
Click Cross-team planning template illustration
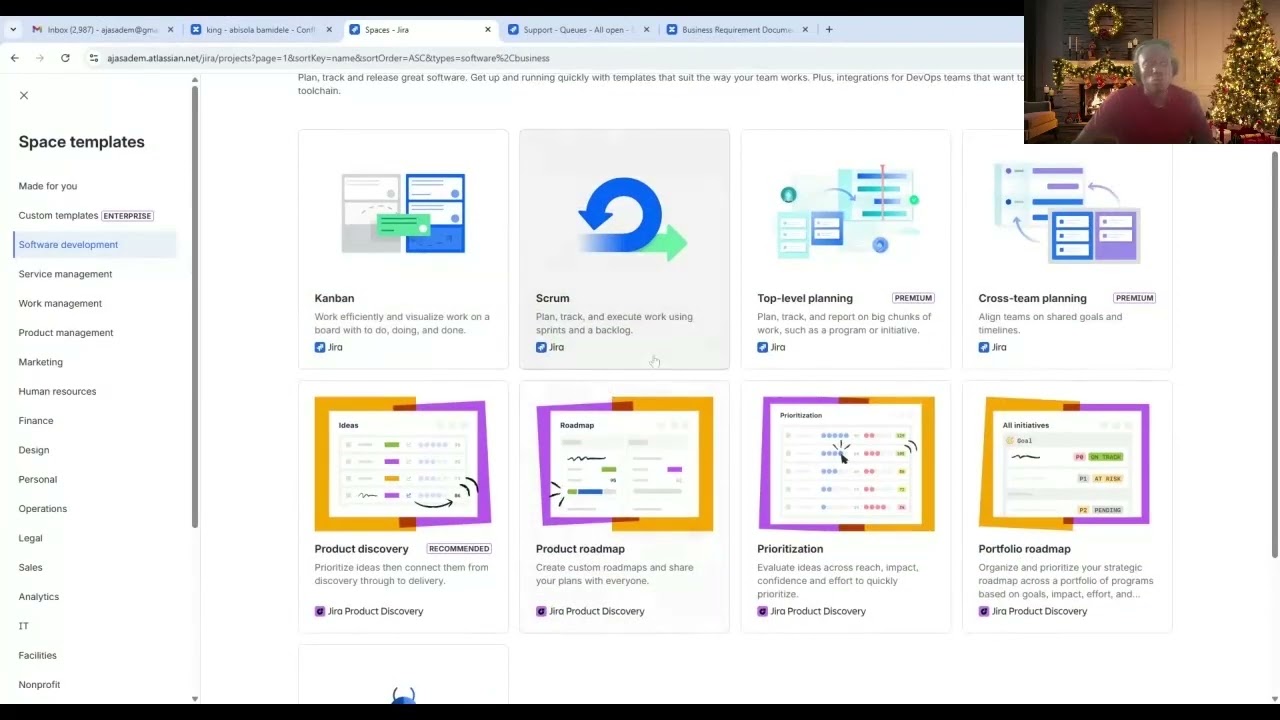pos(1067,213)
